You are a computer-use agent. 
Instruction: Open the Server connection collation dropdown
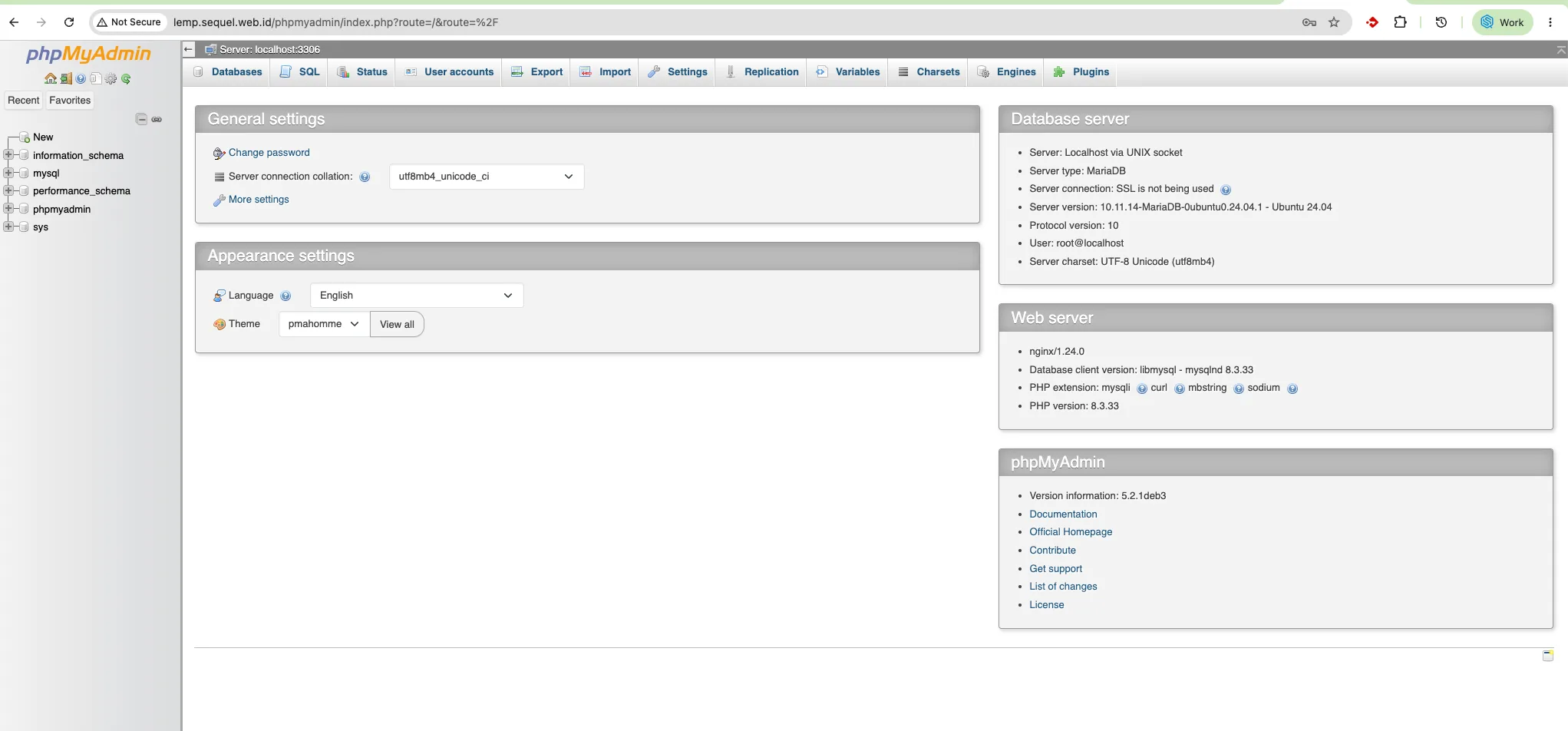pyautogui.click(x=487, y=177)
